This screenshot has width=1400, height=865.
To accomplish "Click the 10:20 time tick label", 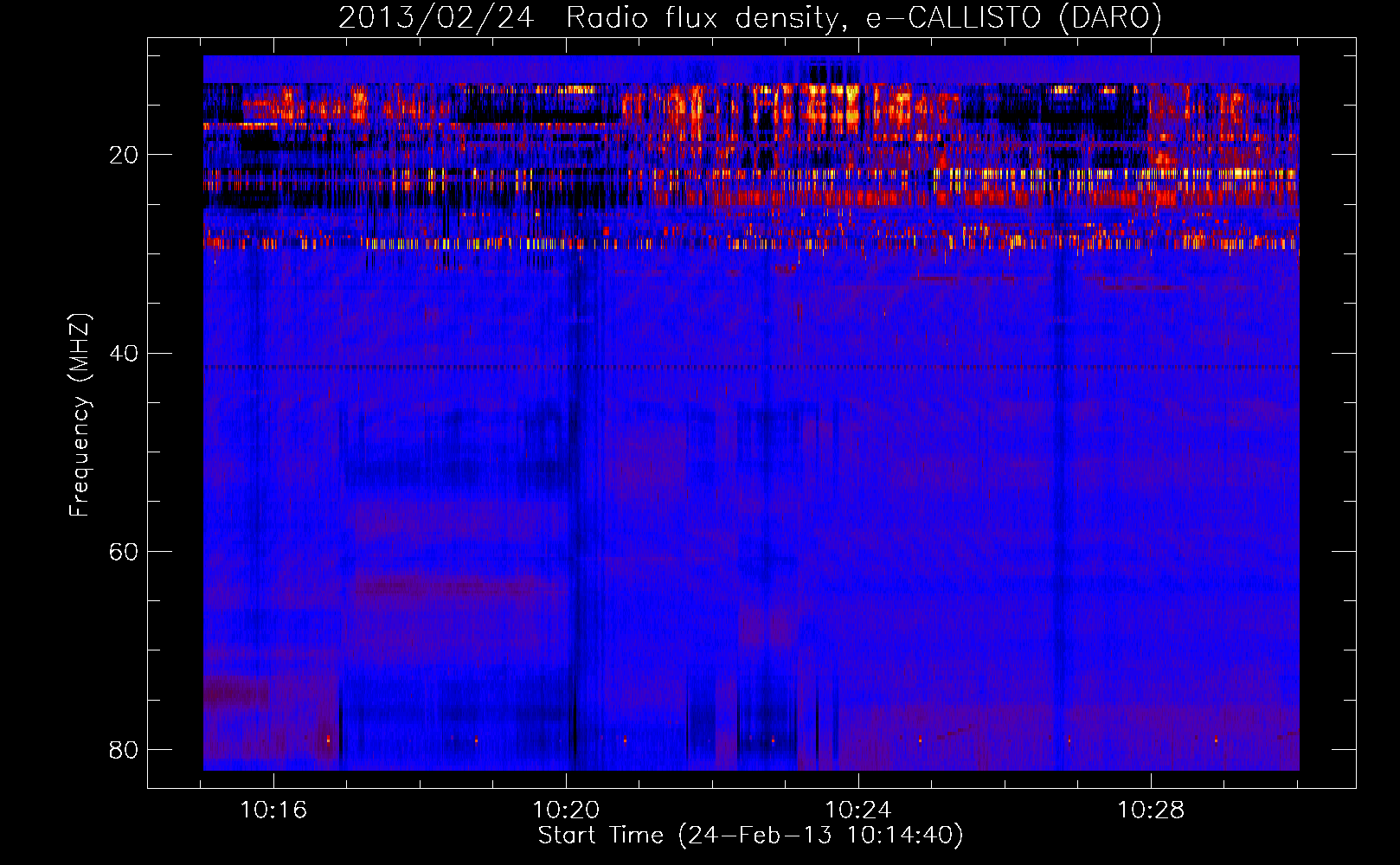I will coord(566,811).
